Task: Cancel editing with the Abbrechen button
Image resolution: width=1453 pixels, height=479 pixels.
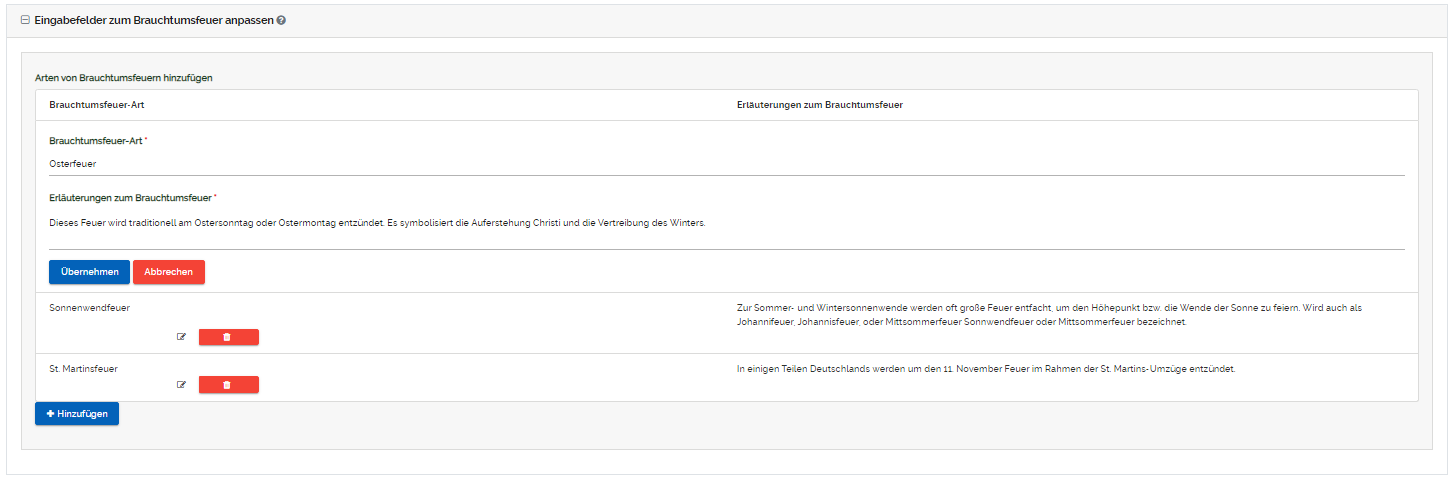Action: (x=169, y=272)
